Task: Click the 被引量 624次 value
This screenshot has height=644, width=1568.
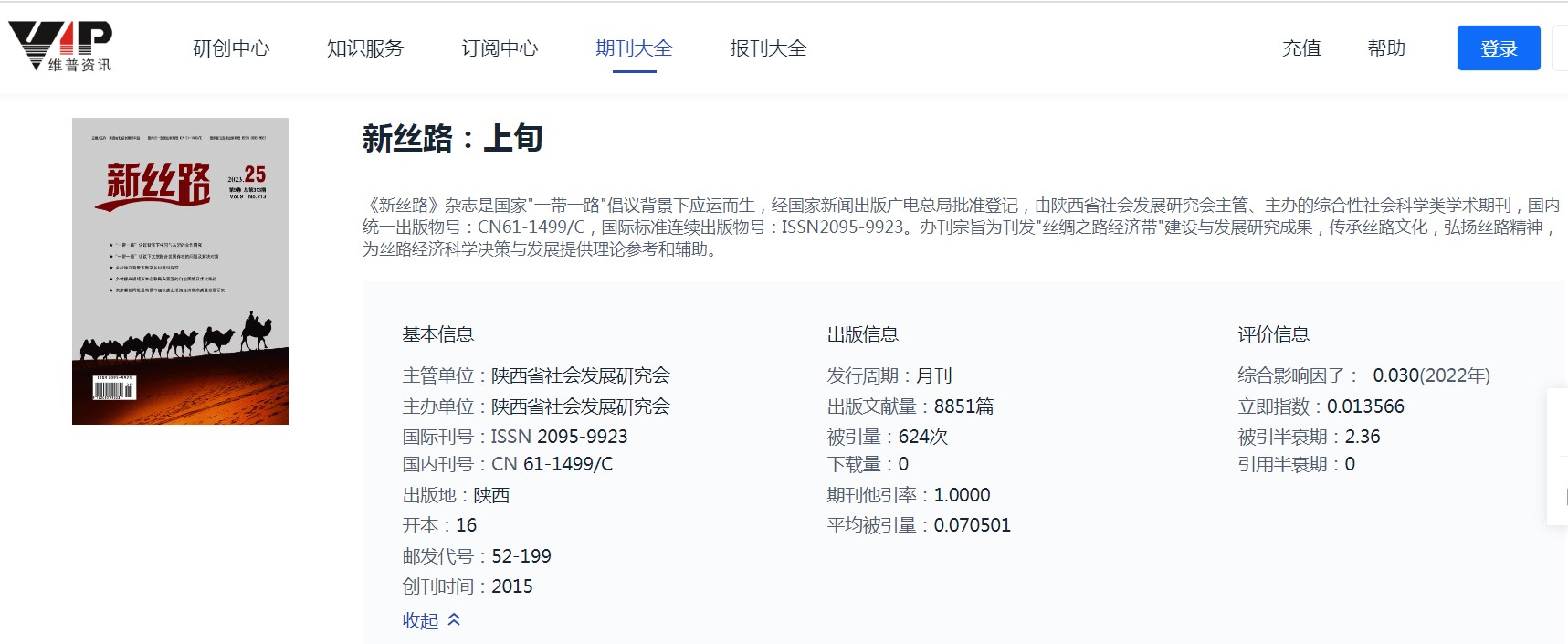Action: [923, 437]
